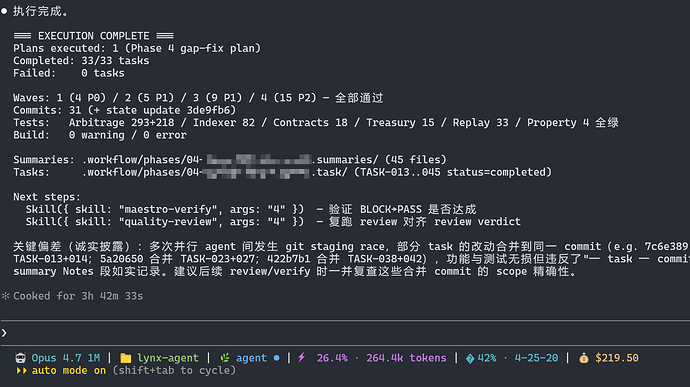690x387 pixels.
Task: Click the commit hash '3de9fb6'
Action: click(x=208, y=110)
